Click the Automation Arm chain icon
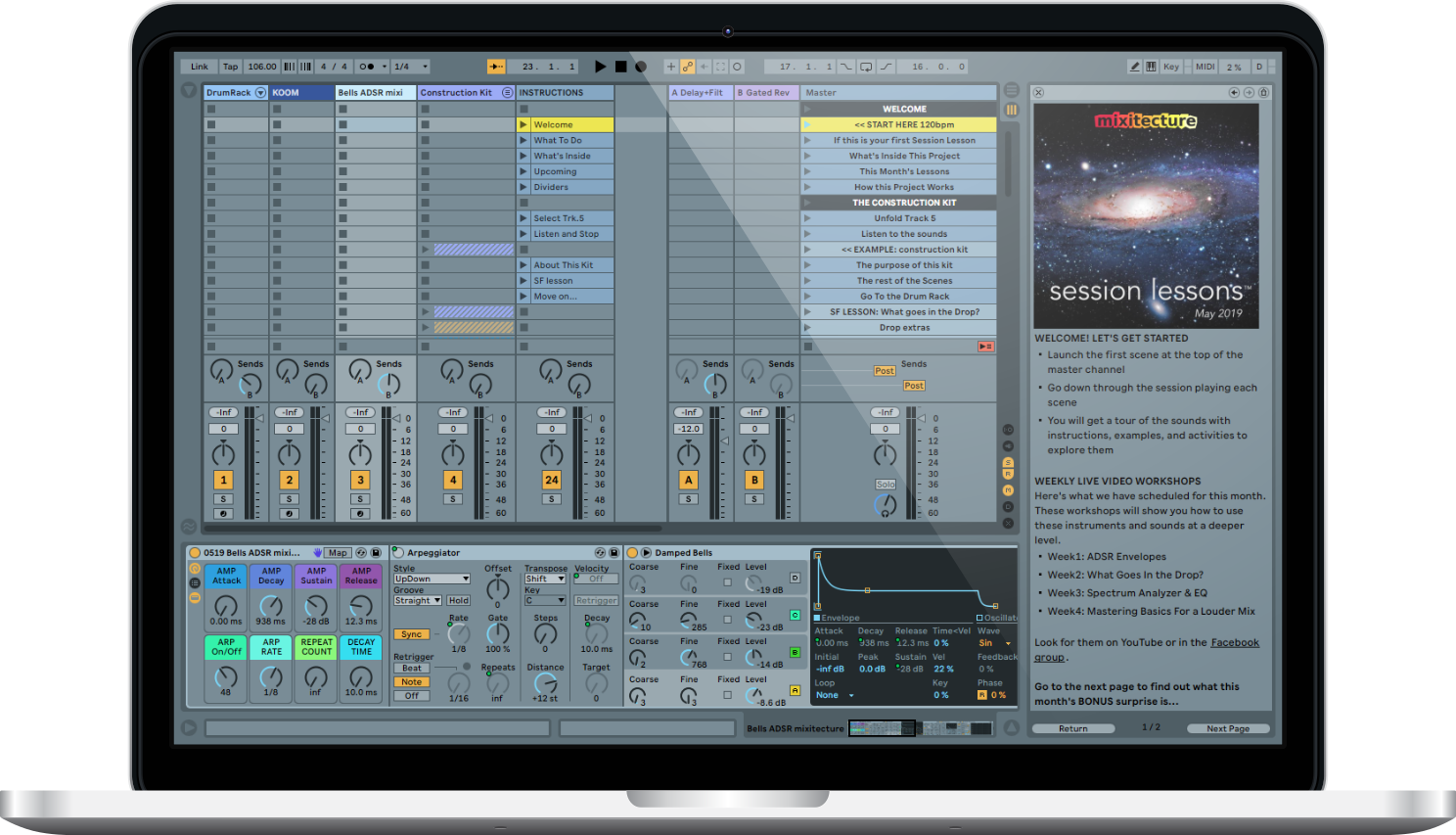1456x835 pixels. point(688,67)
